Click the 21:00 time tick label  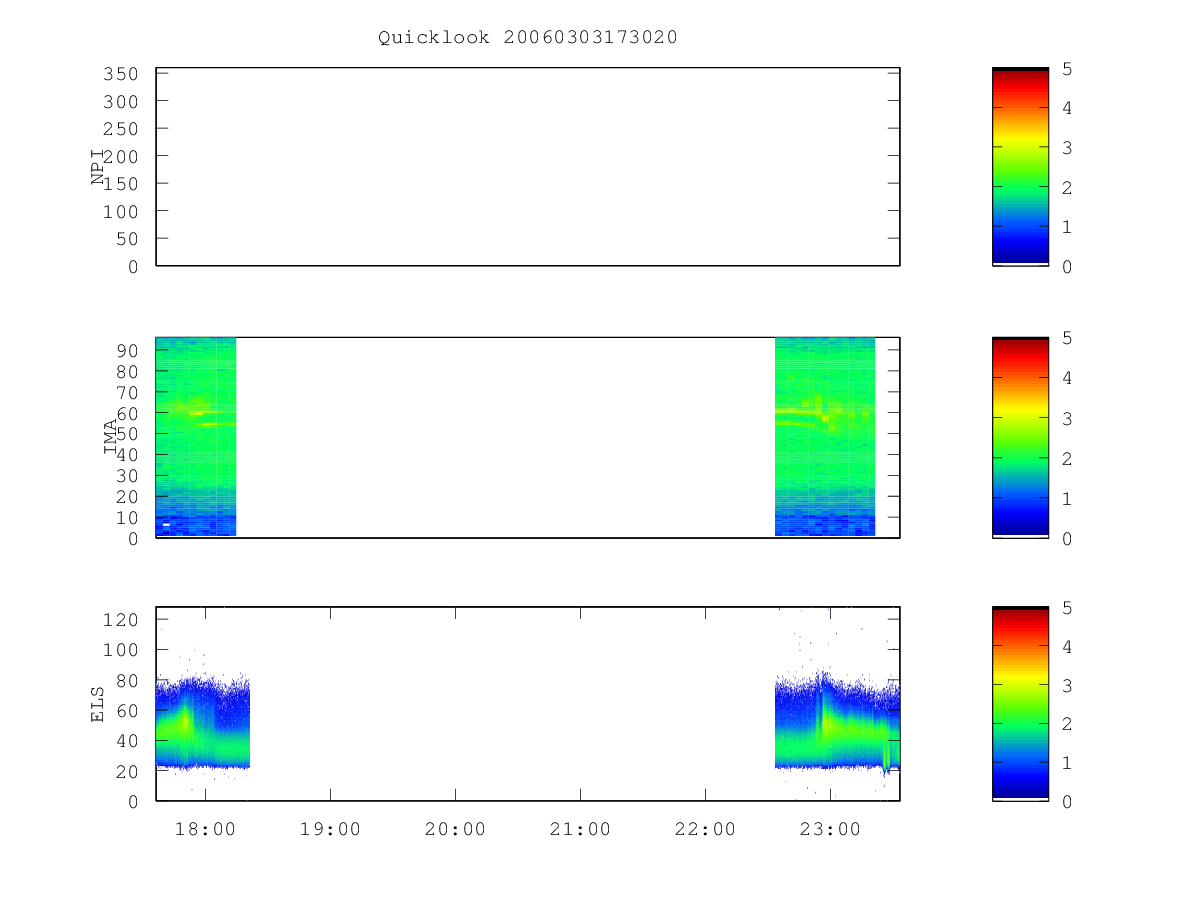(580, 829)
